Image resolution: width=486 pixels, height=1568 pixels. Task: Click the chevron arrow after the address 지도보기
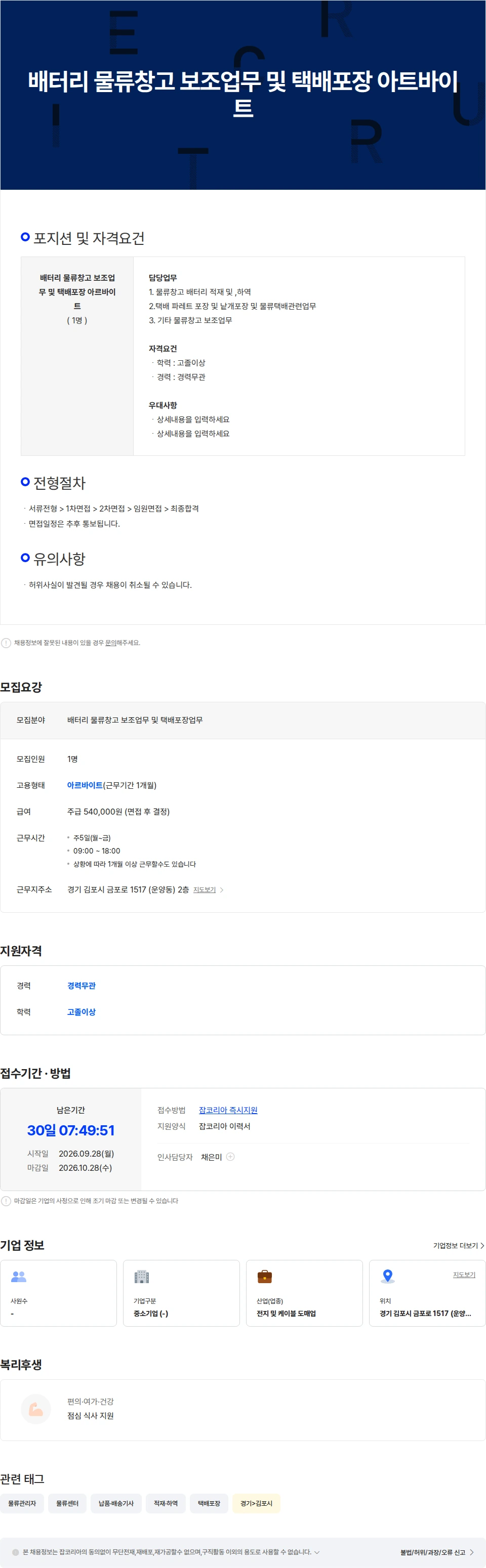222,889
